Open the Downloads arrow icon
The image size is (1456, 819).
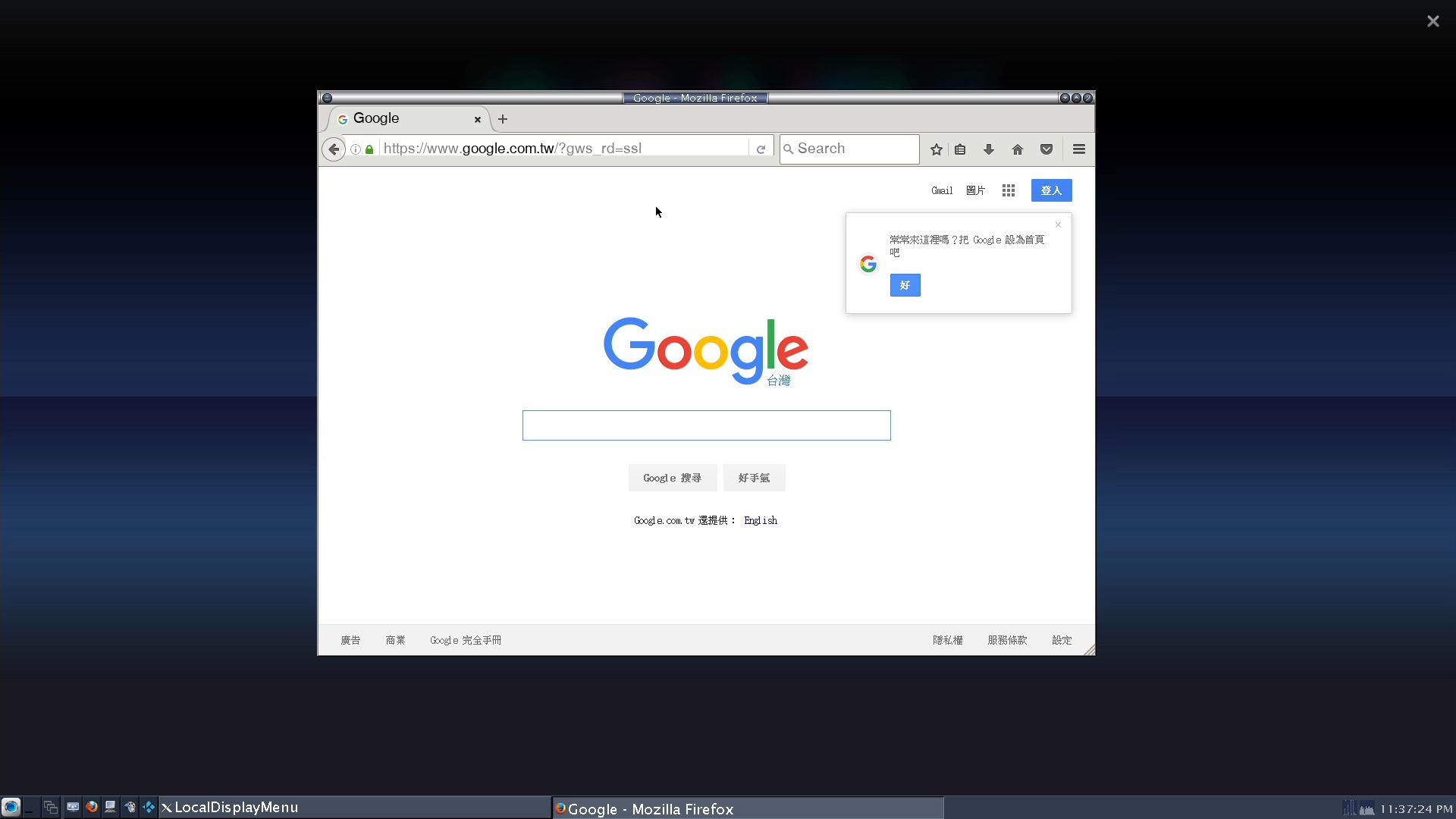[x=989, y=149]
